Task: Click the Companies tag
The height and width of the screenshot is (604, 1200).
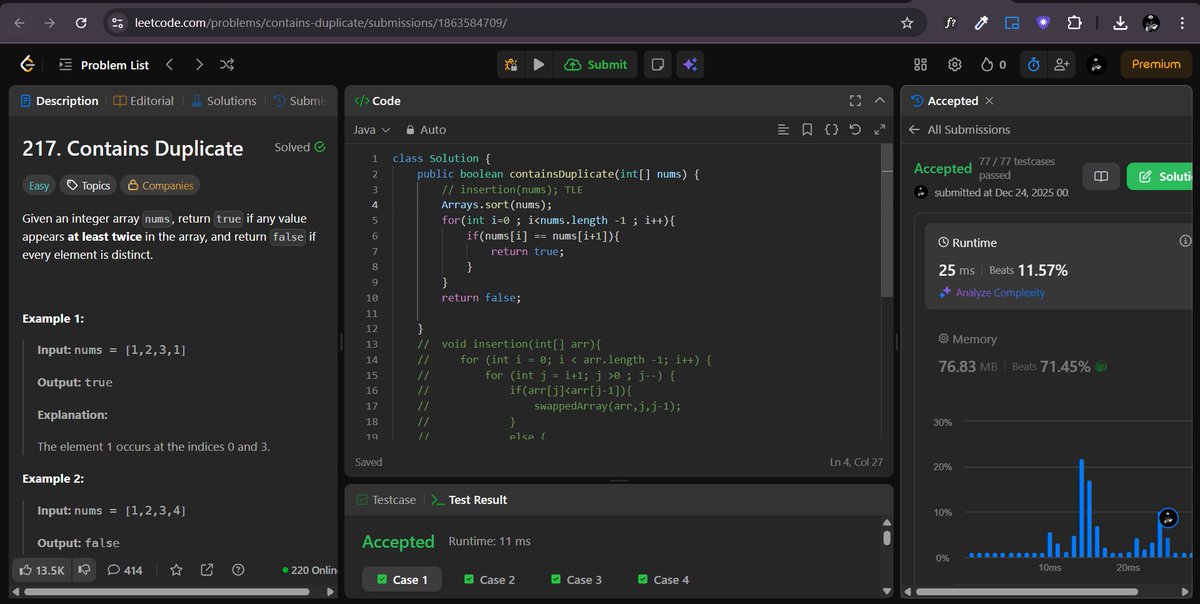Action: (160, 185)
